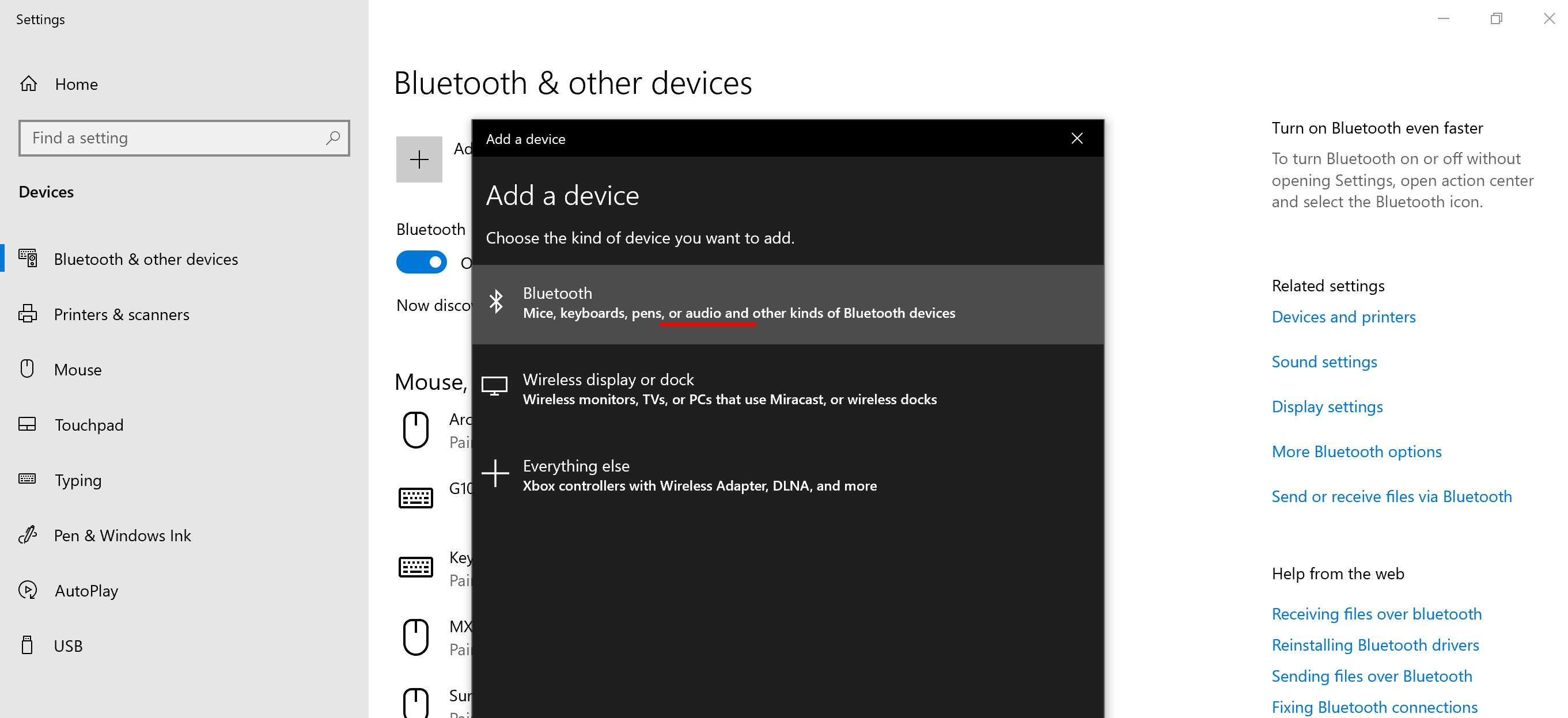The width and height of the screenshot is (1568, 718).
Task: Click Send or receive files via Bluetooth
Action: pyautogui.click(x=1392, y=496)
